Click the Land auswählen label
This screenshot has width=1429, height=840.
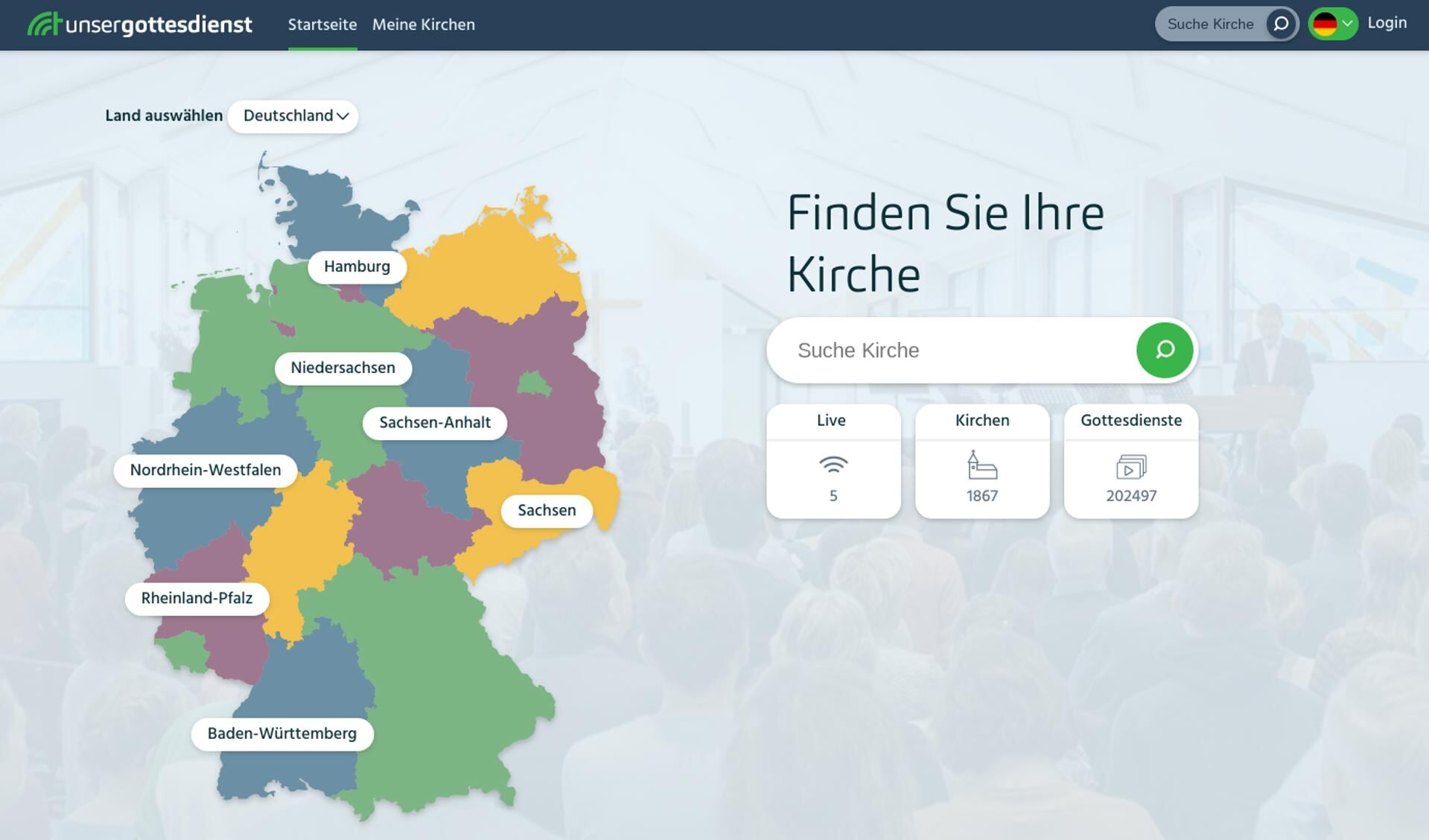click(164, 116)
